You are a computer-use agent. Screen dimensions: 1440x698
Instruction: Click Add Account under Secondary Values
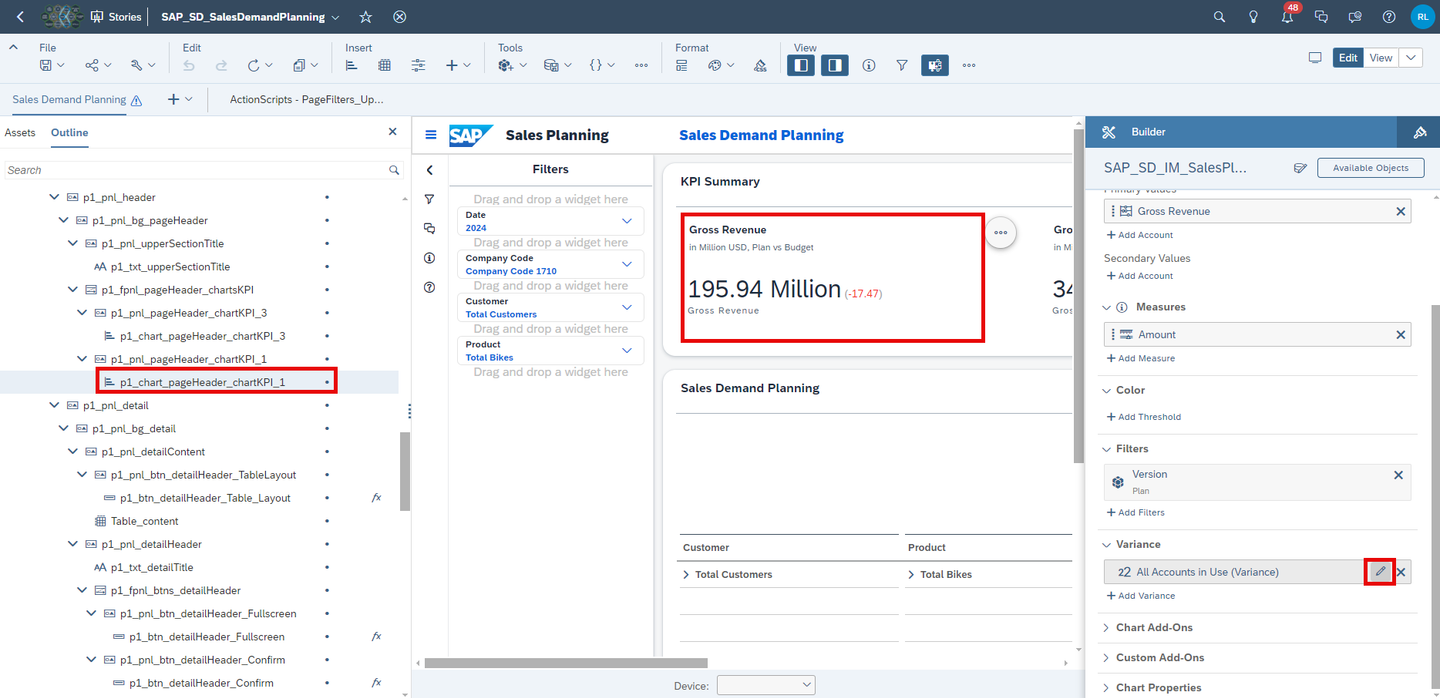1140,276
